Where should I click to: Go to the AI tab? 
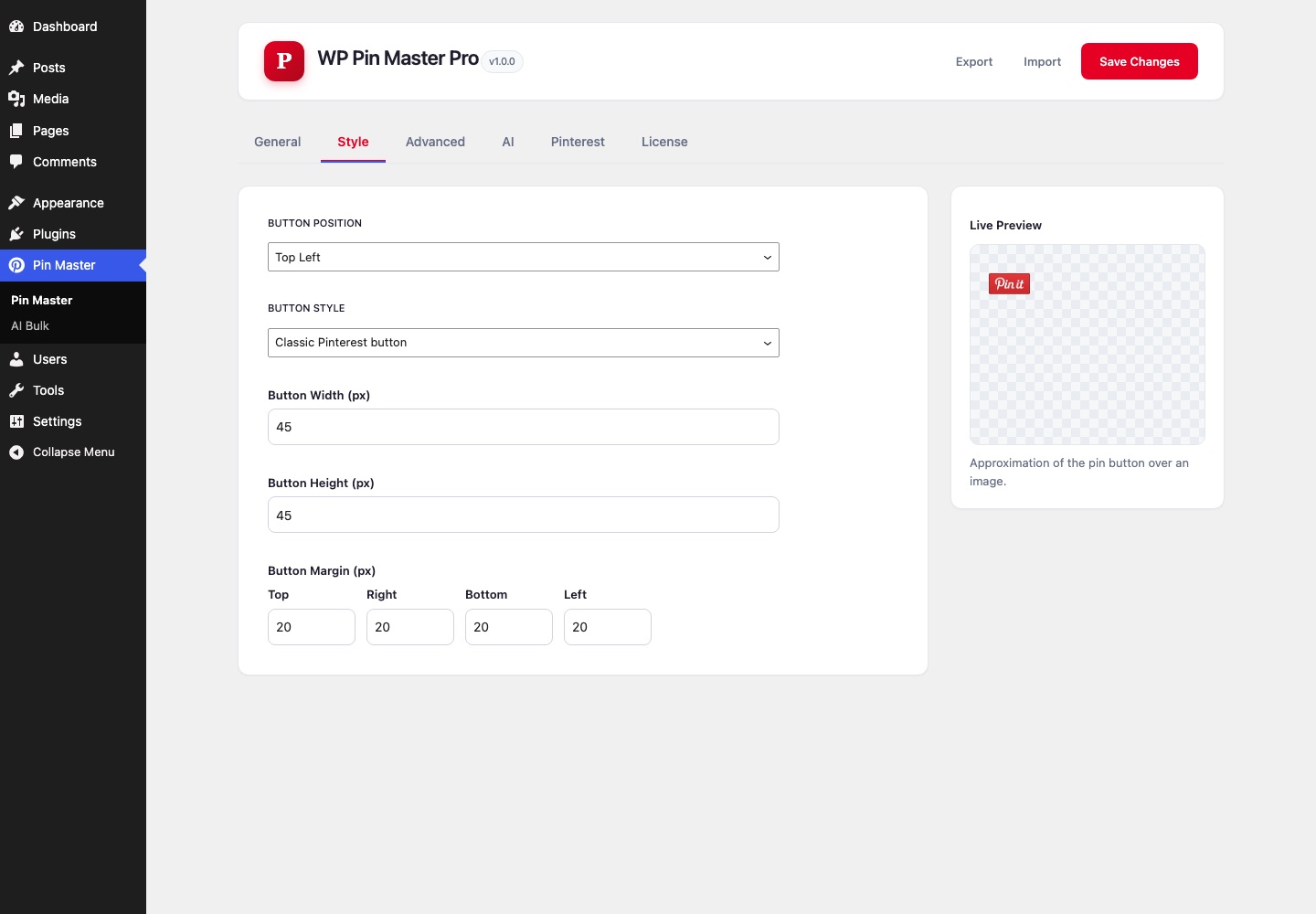tap(508, 142)
